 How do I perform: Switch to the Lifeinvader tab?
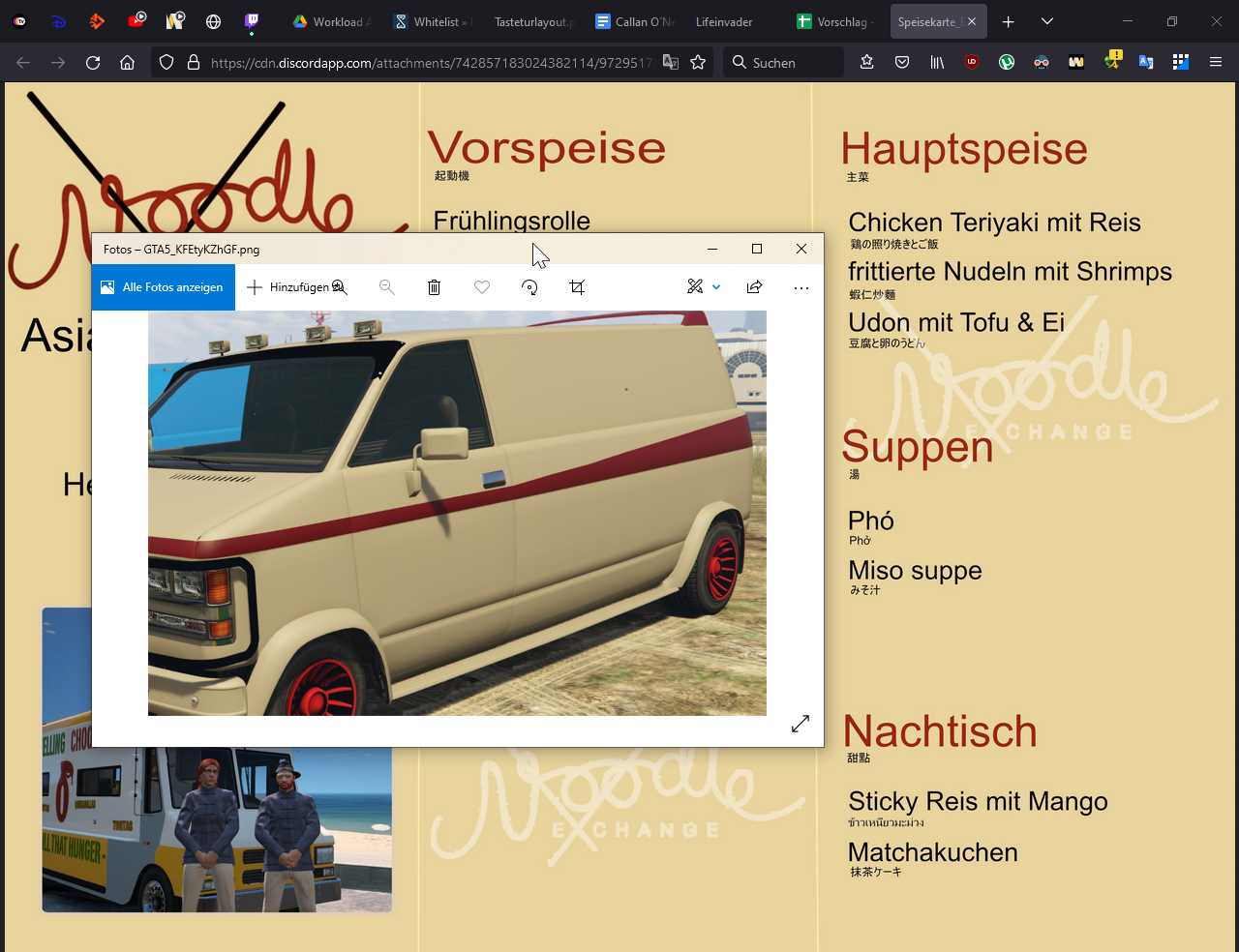[x=734, y=21]
